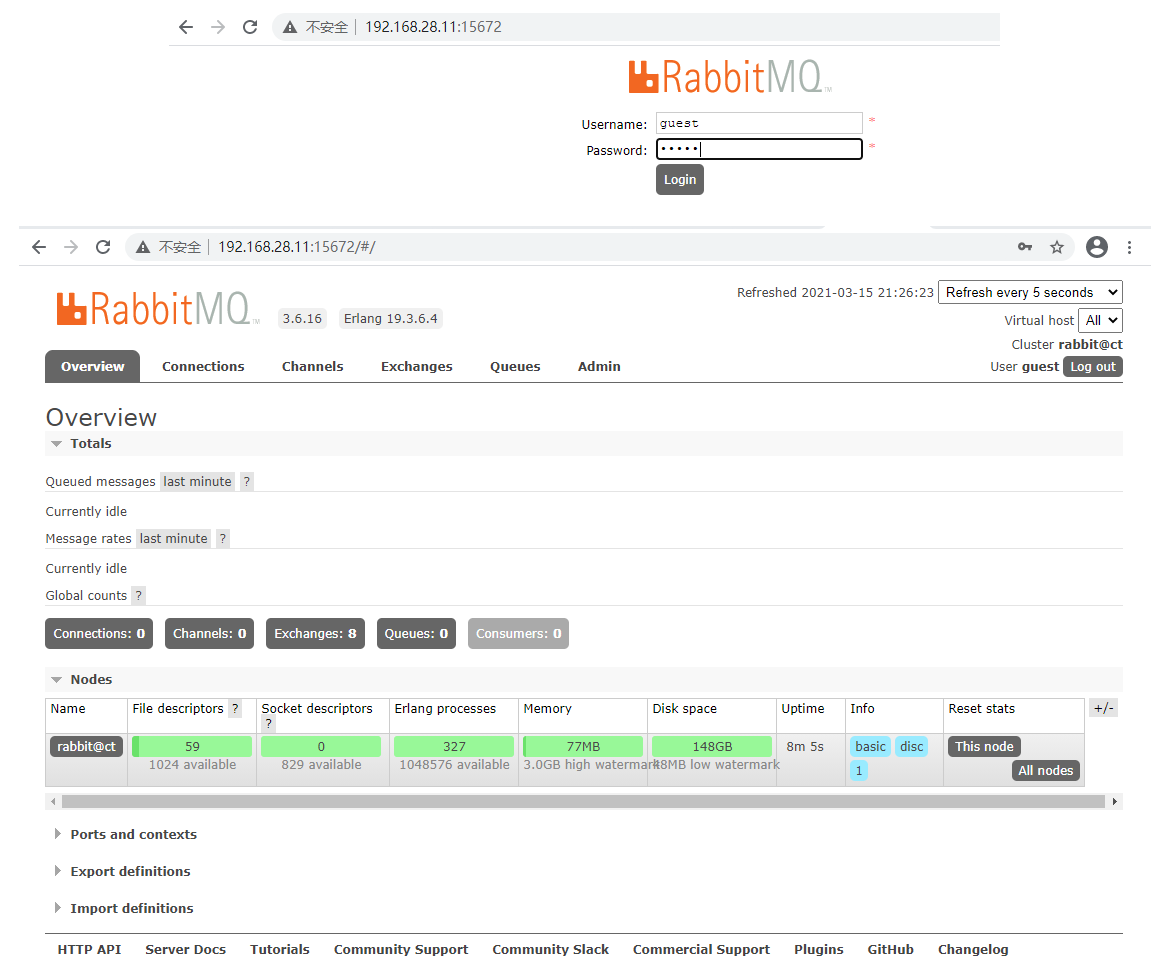Log out the guest user
Viewport: 1171px width, 966px height.
(1093, 366)
